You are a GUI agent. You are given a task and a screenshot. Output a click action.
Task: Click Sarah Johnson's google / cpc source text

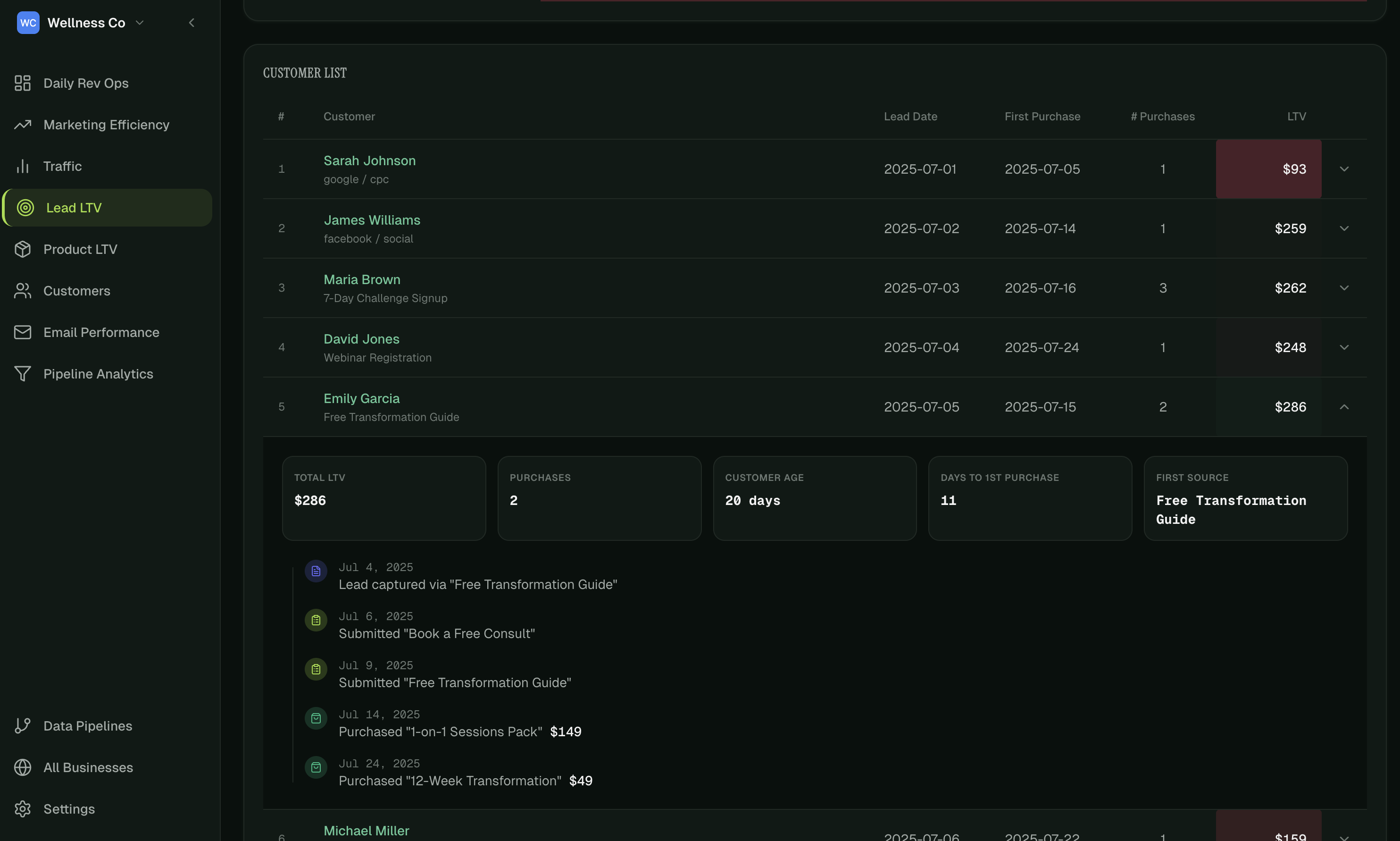[356, 180]
